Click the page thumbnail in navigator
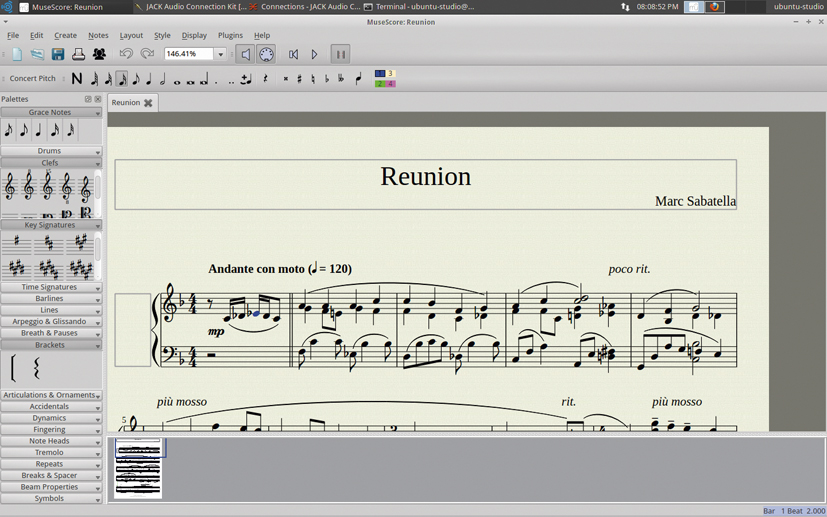The image size is (827, 517). tap(138, 467)
